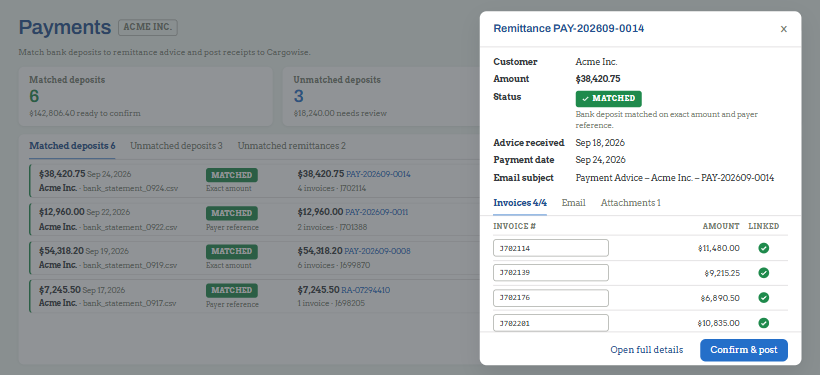
Task: Open full details link
Action: click(x=646, y=350)
